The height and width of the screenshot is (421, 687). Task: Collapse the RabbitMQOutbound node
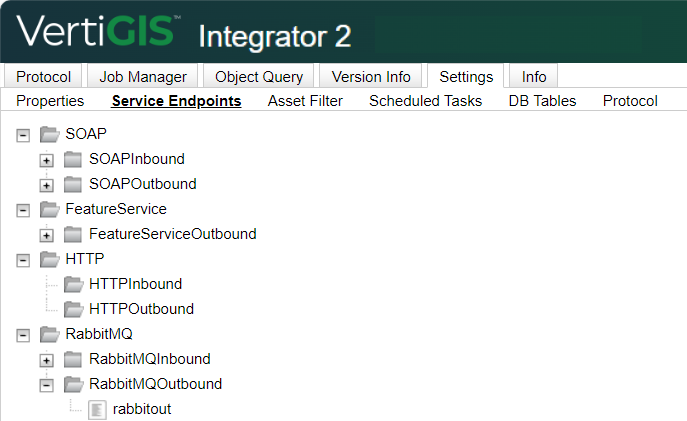click(x=46, y=386)
